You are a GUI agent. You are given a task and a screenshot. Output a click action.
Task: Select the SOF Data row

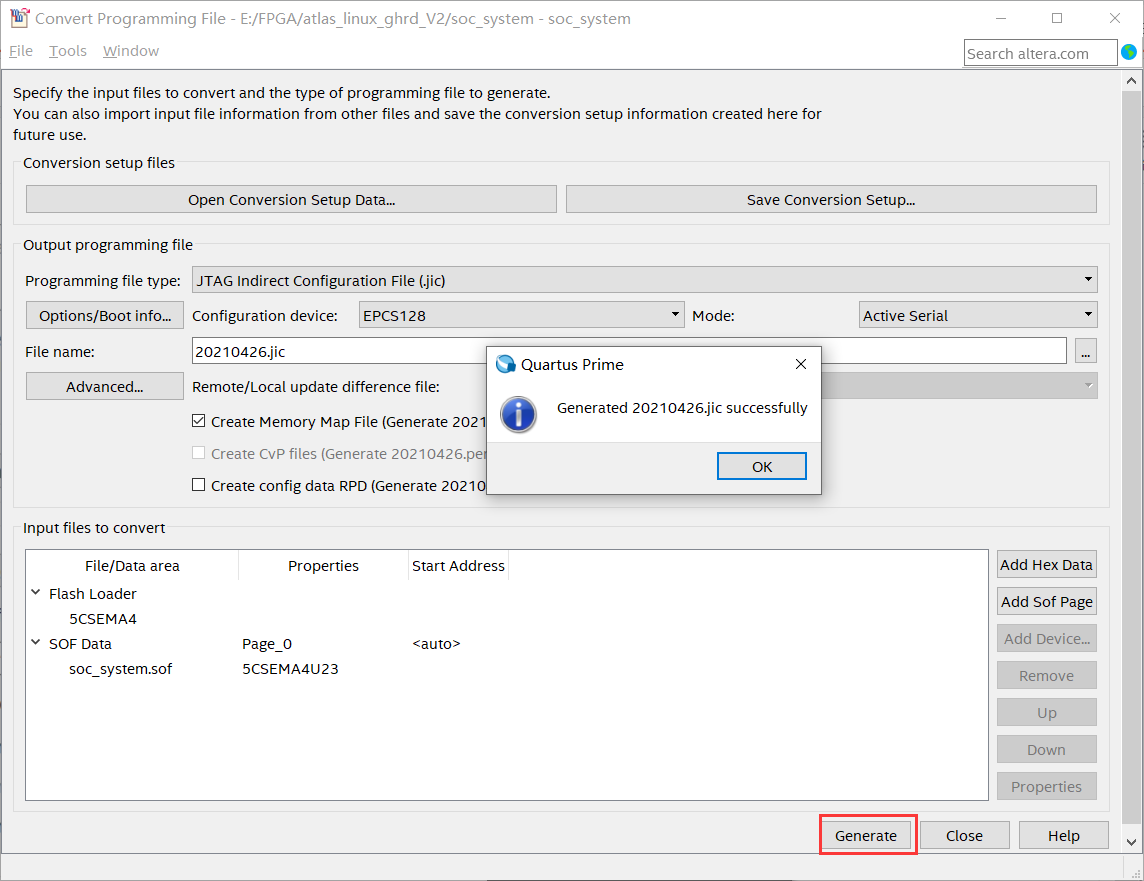[80, 643]
